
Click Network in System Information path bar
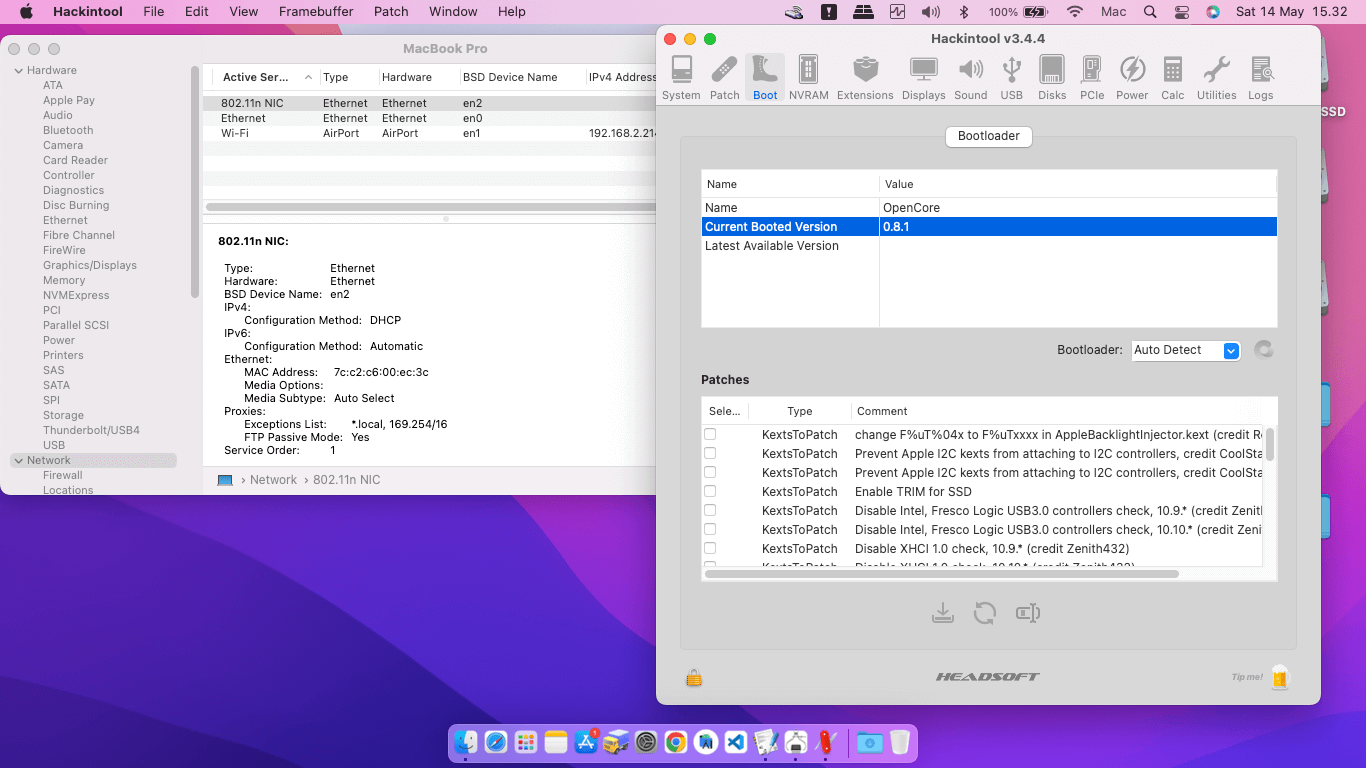pos(273,480)
